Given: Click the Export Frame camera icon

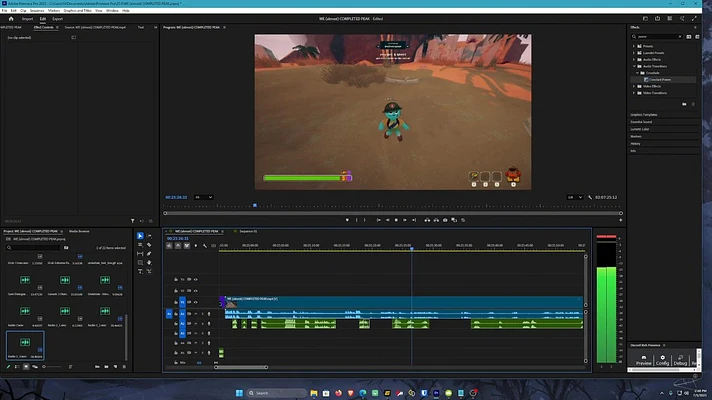Looking at the screenshot, I should [445, 220].
